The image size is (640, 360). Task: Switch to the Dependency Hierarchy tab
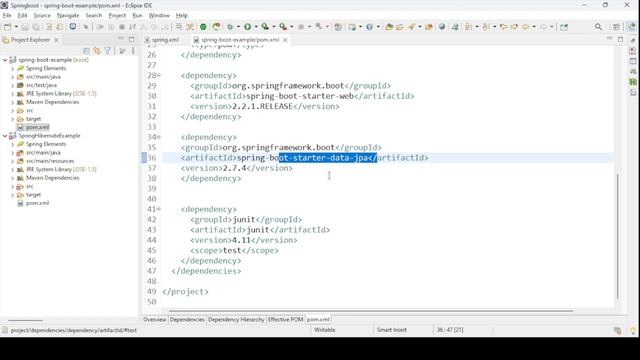tap(236, 320)
